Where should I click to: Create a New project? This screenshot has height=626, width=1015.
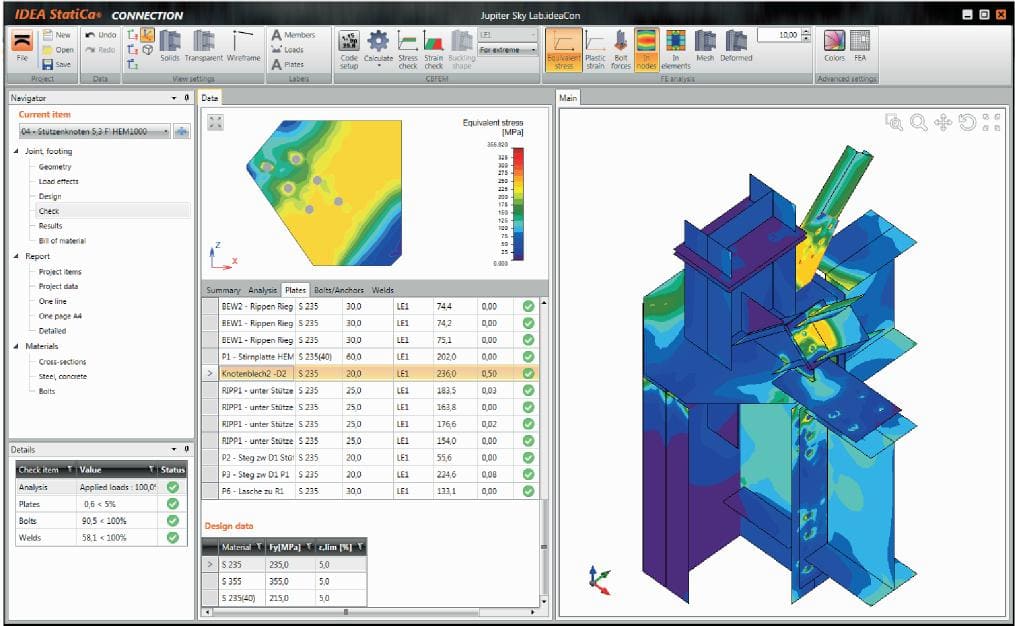[x=57, y=35]
